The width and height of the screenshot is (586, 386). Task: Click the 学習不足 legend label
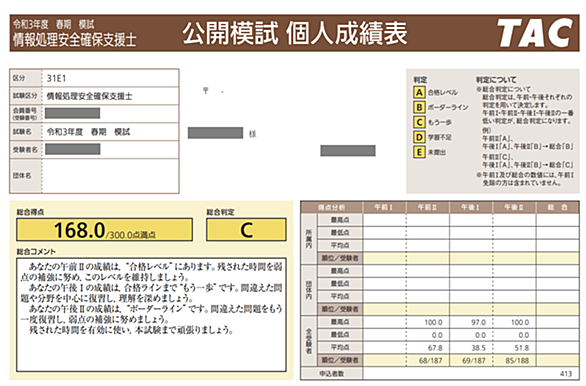(440, 137)
